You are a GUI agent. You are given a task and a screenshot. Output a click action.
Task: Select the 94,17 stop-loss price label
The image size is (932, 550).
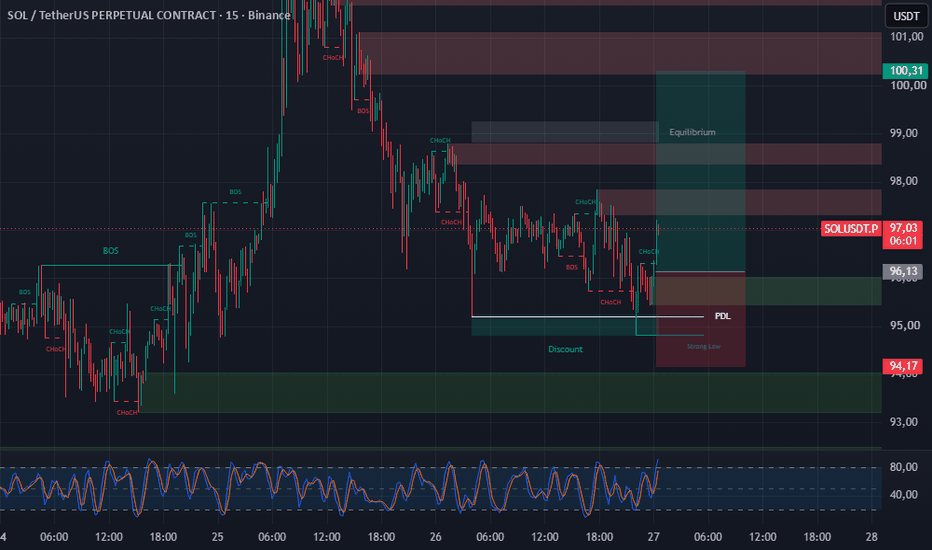(x=905, y=366)
